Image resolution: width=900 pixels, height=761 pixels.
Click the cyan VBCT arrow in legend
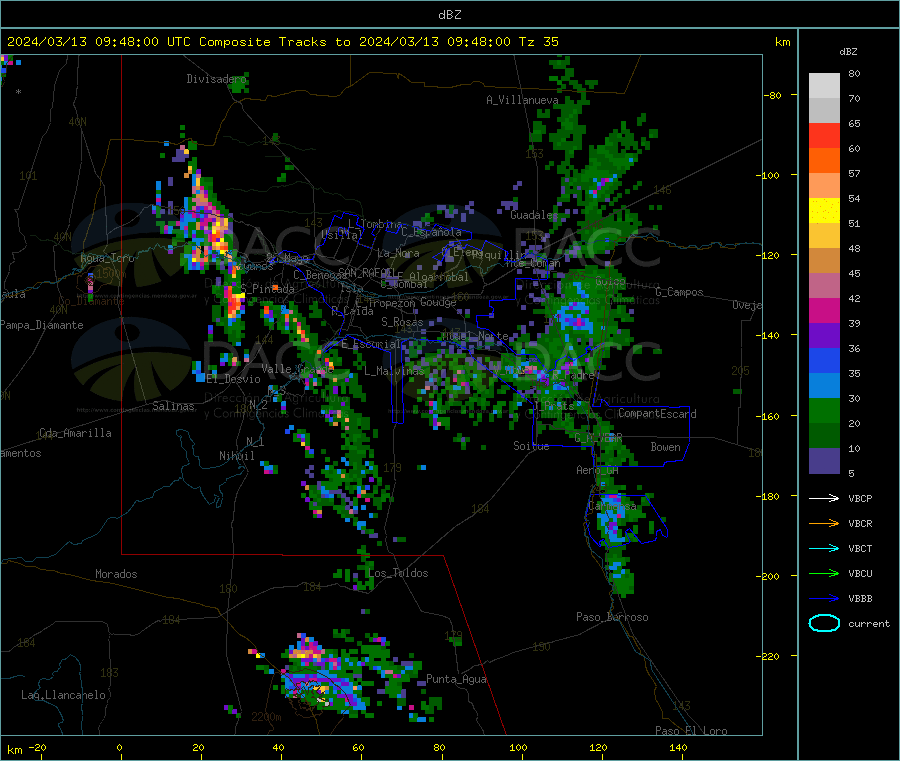pyautogui.click(x=824, y=548)
